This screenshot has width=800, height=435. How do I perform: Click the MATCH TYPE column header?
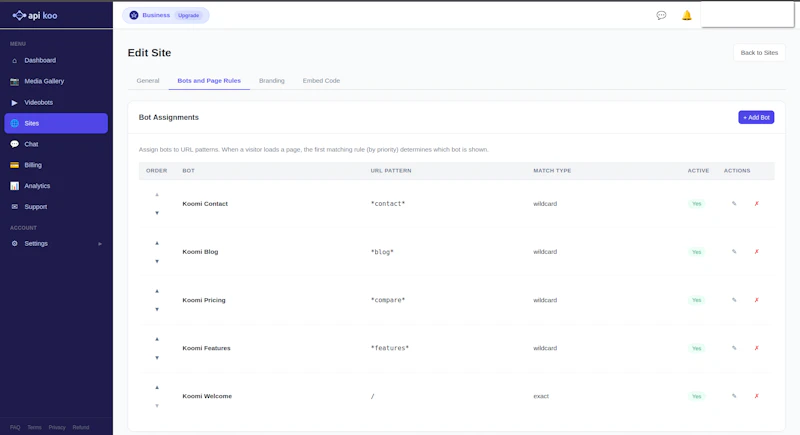point(552,171)
